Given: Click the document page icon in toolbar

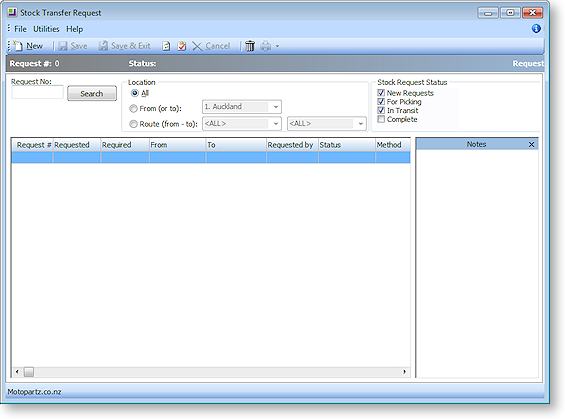Looking at the screenshot, I should (166, 46).
